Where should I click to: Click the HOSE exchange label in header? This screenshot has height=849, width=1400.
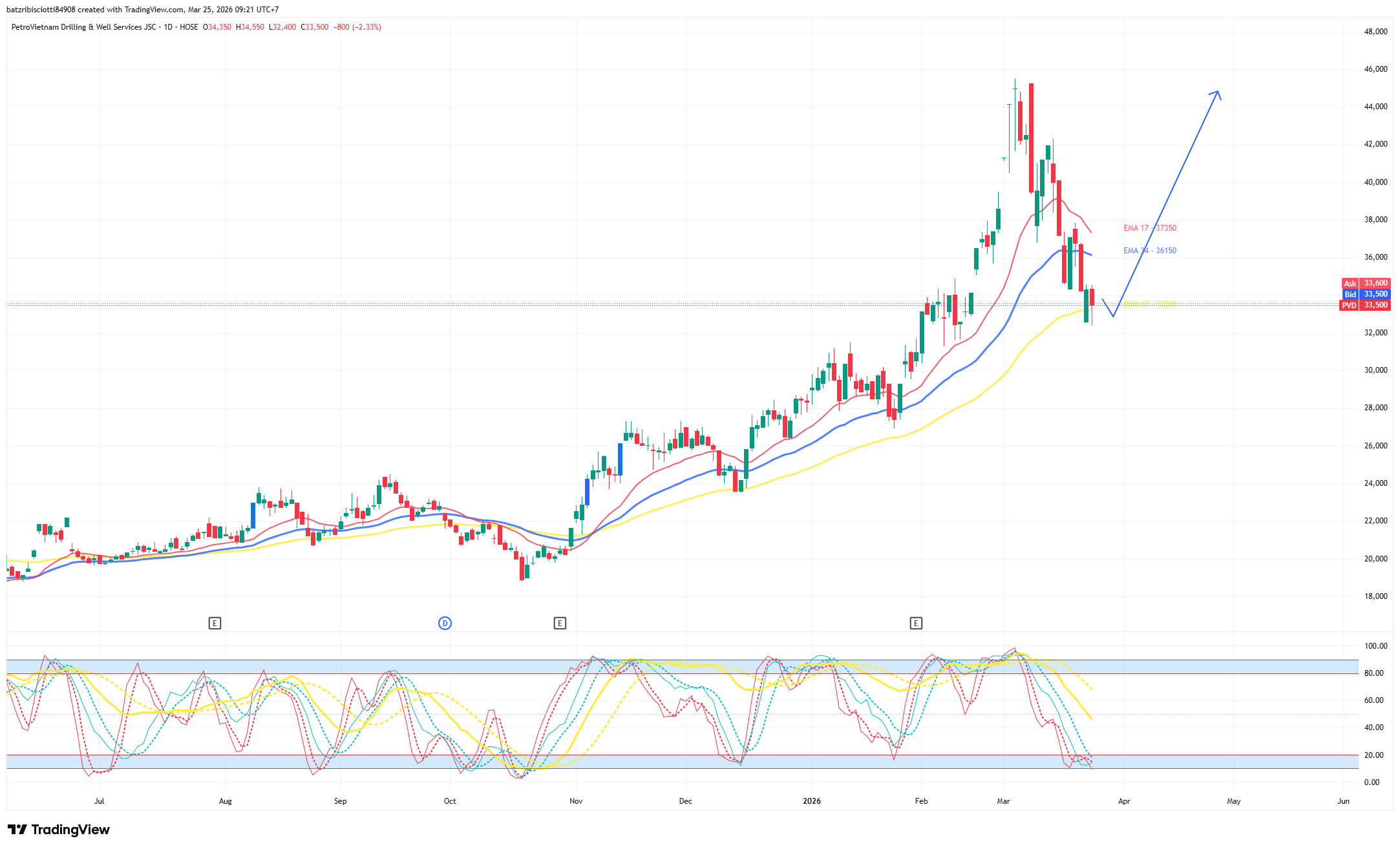[x=189, y=27]
